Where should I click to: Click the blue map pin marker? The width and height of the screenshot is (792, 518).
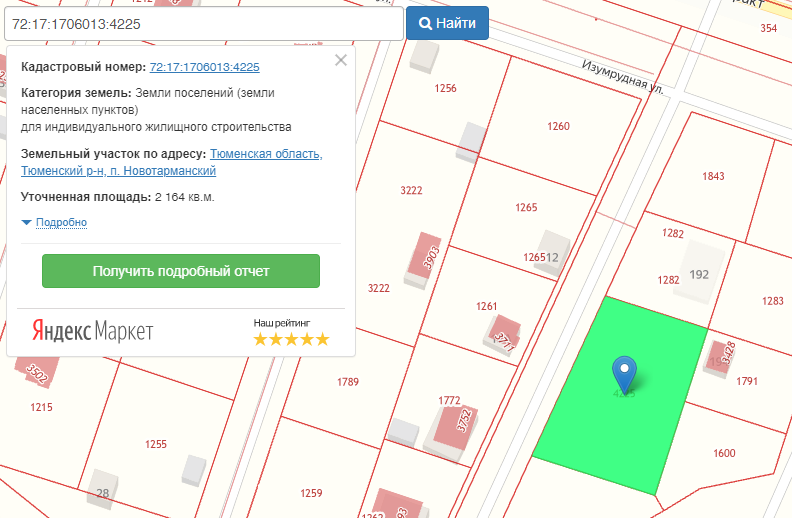tap(624, 373)
